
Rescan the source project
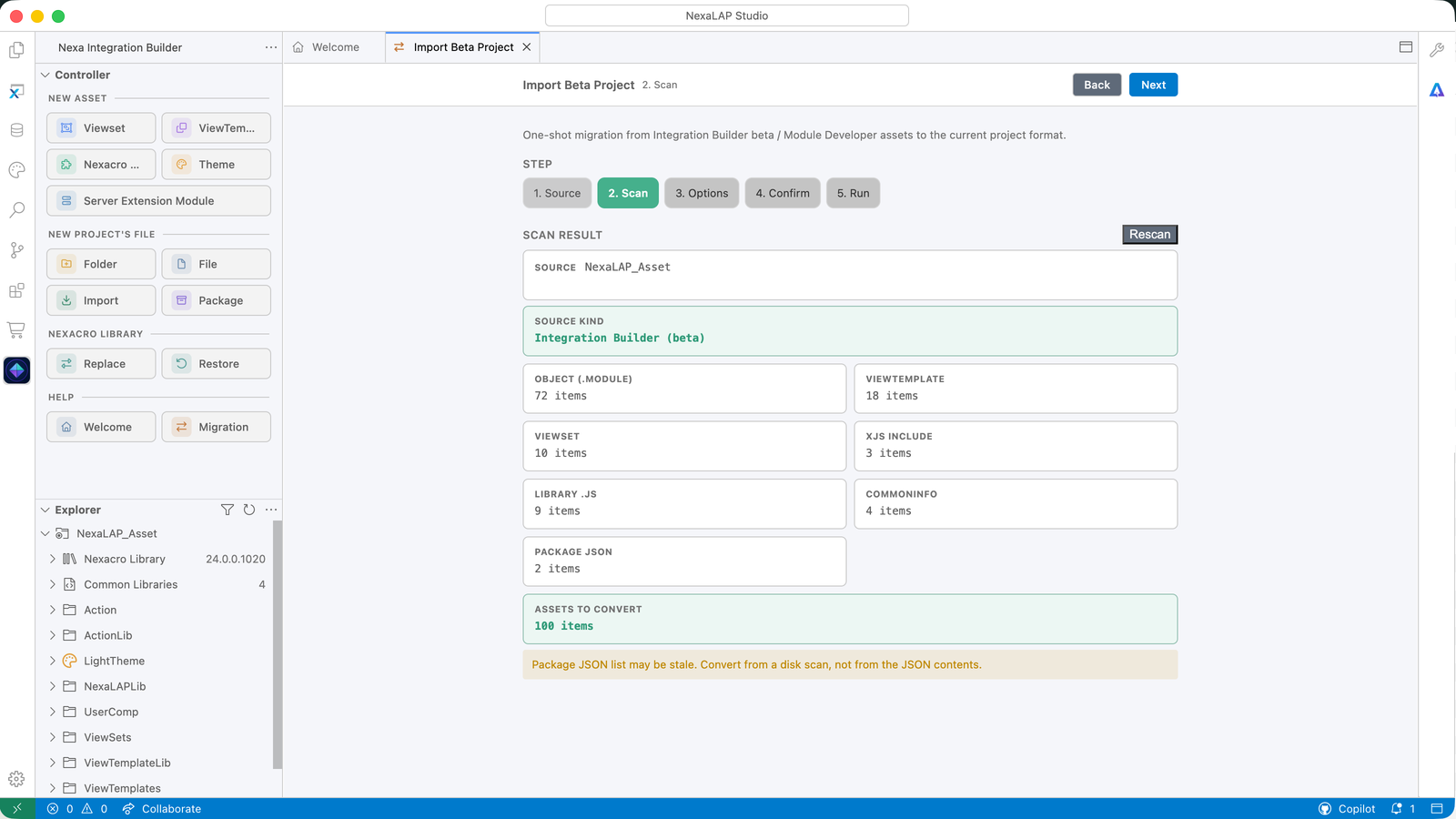[x=1149, y=235]
